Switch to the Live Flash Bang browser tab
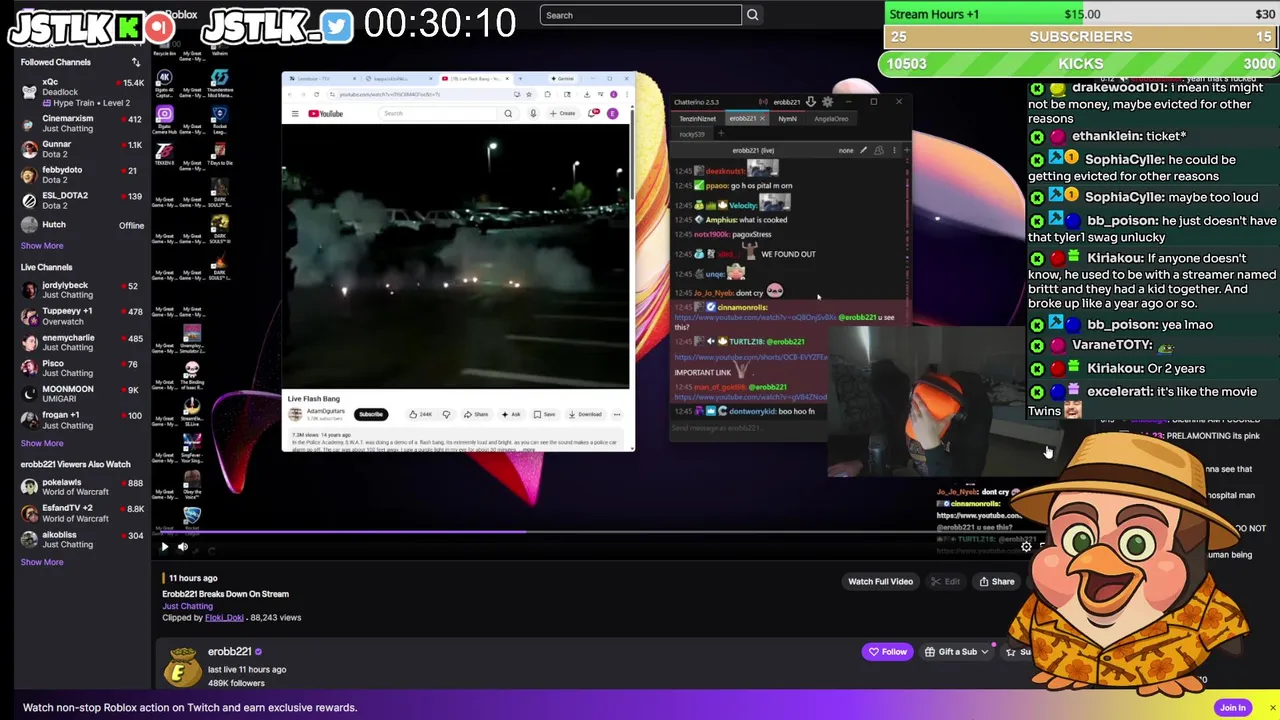The width and height of the screenshot is (1280, 720). click(475, 79)
